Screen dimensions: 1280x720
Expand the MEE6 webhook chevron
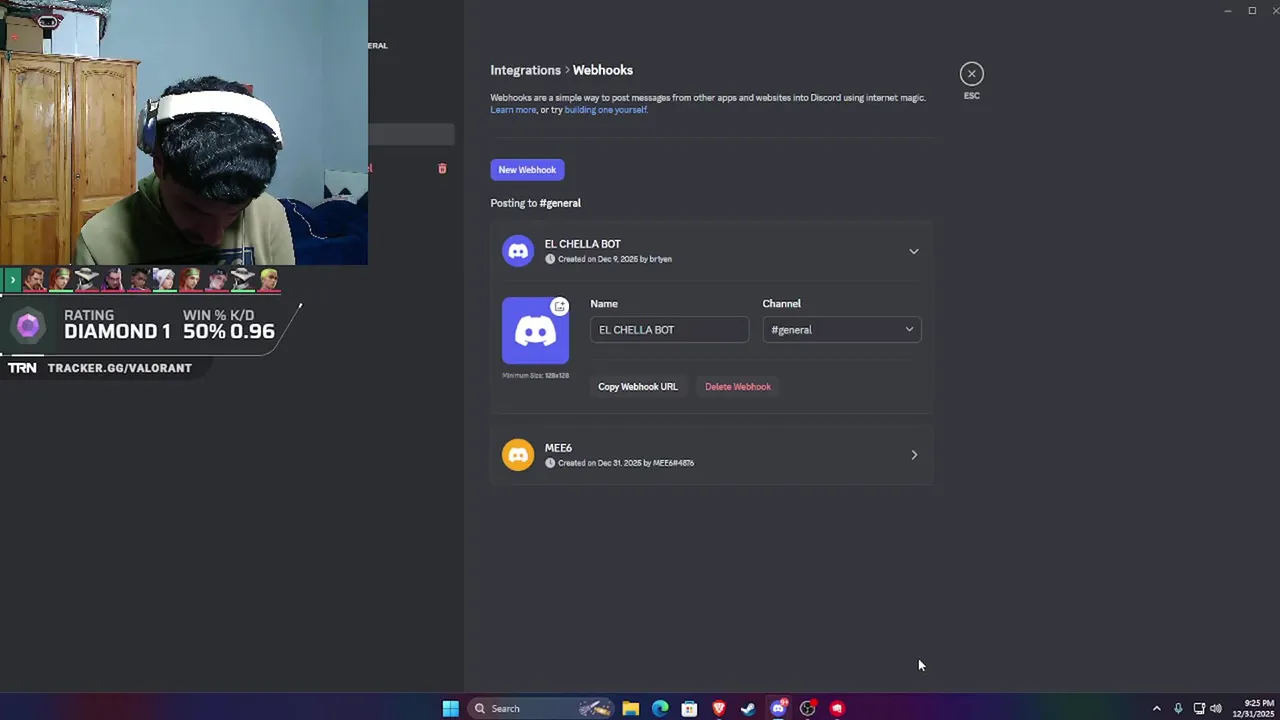click(x=913, y=455)
